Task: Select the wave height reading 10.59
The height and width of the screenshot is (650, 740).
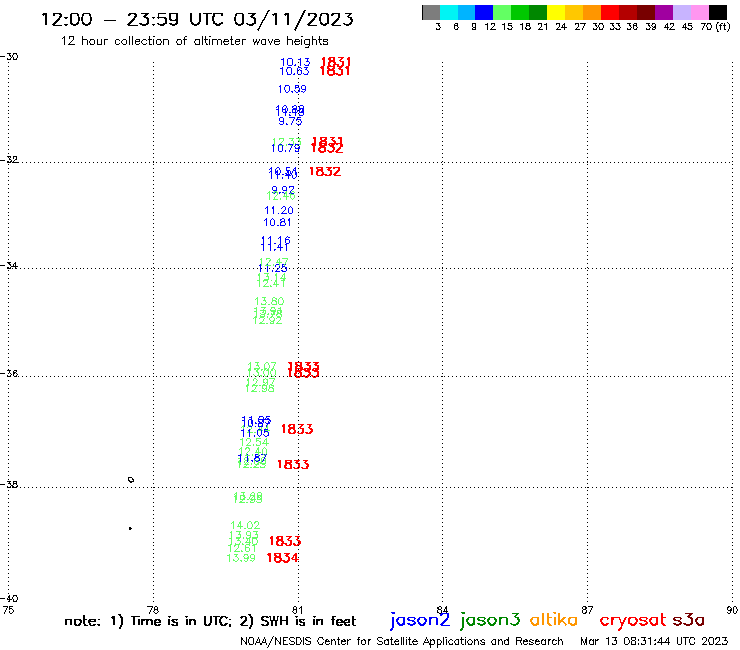Action: coord(292,89)
